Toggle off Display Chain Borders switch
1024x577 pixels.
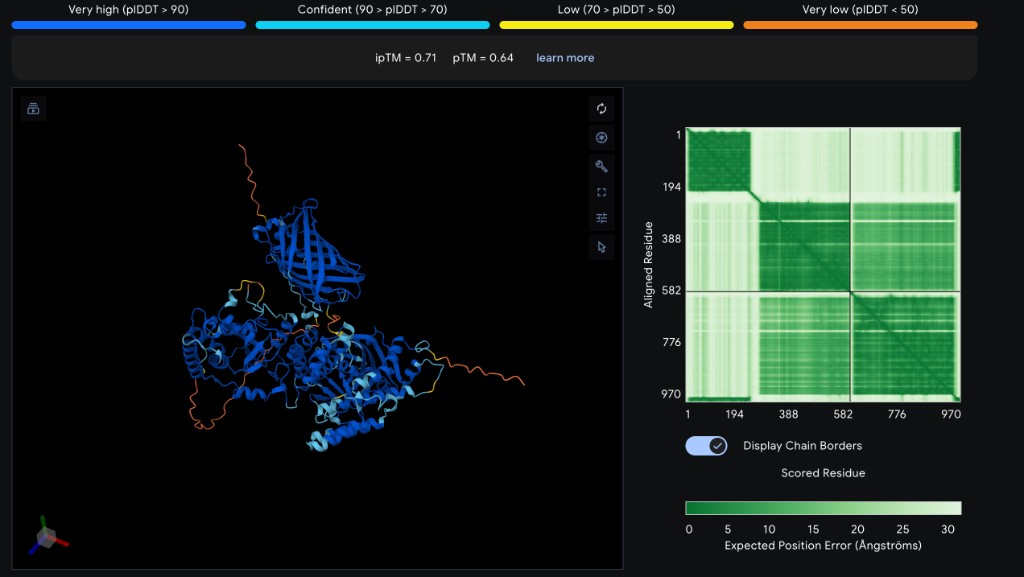[706, 446]
